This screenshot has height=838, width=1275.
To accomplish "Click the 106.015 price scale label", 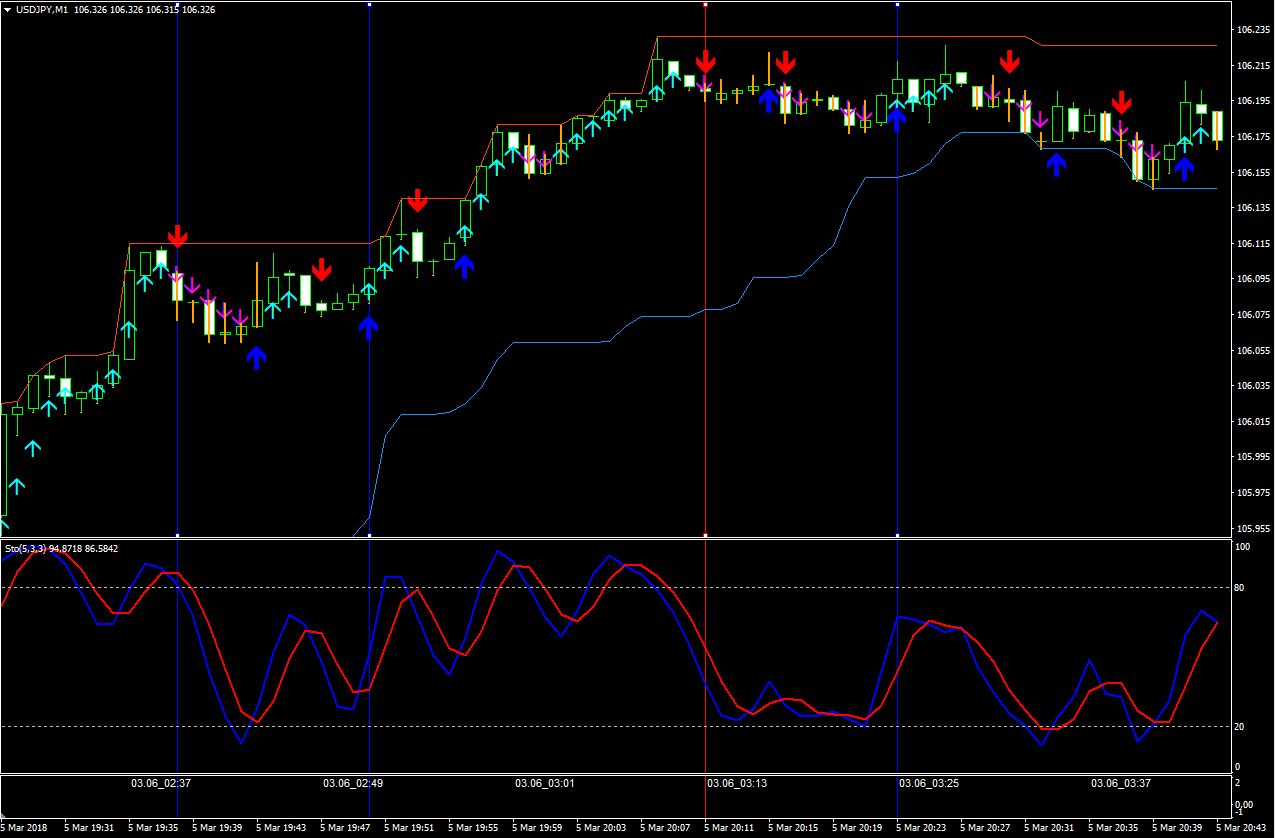I will point(1252,422).
